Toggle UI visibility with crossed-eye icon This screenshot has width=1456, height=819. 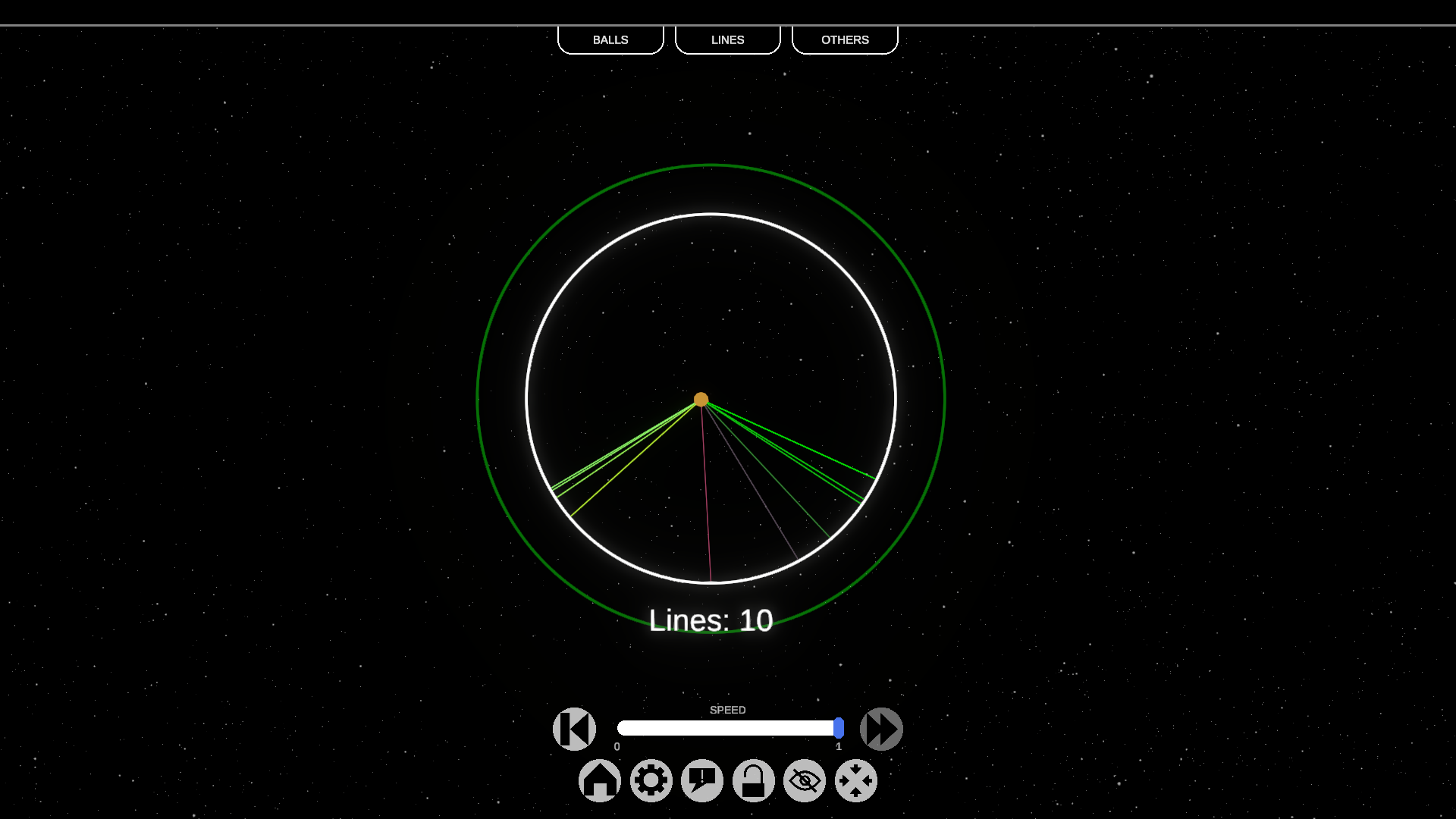click(805, 780)
